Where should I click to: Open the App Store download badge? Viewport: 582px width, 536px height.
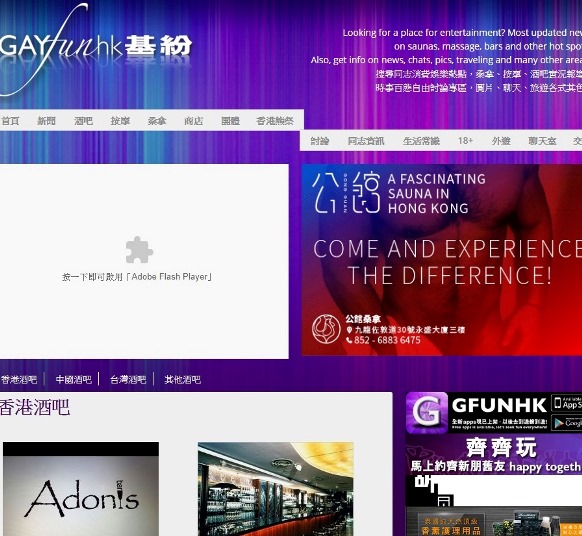coord(567,402)
